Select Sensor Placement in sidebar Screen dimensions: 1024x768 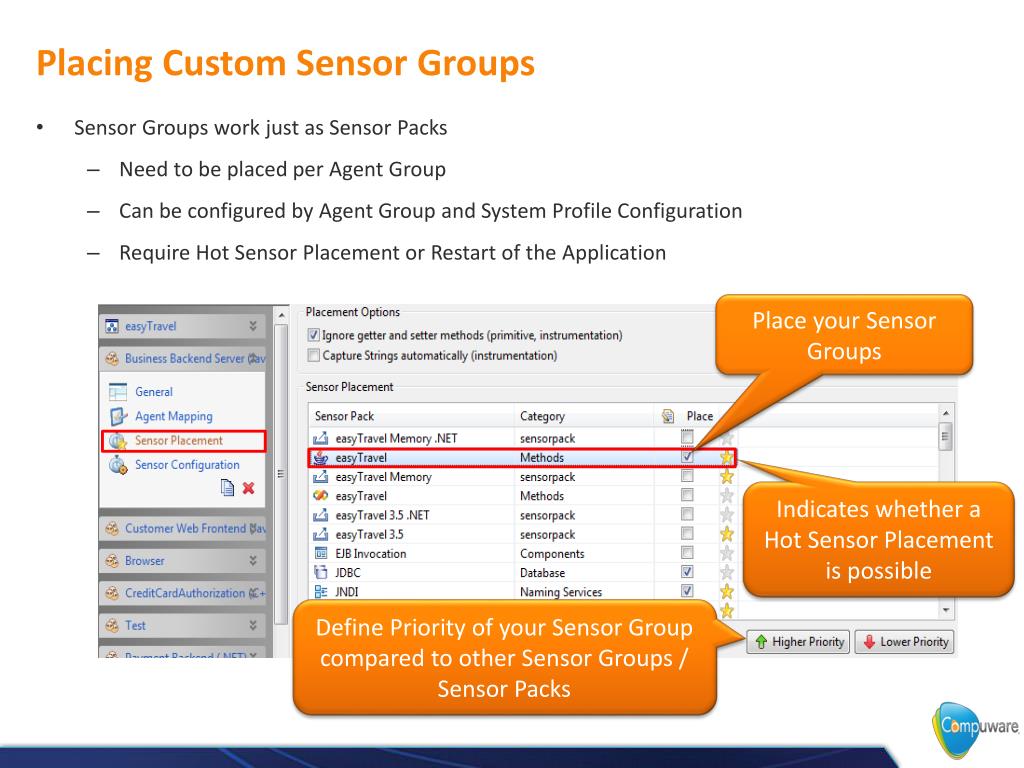[x=179, y=441]
